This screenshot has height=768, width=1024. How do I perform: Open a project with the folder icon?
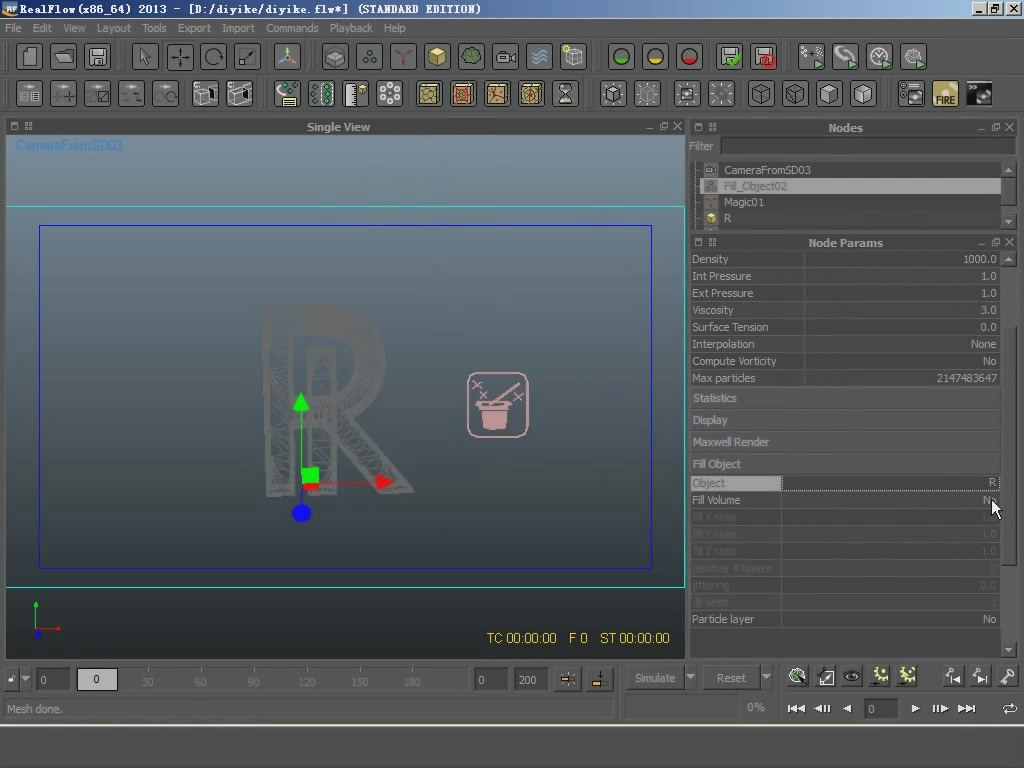point(63,57)
